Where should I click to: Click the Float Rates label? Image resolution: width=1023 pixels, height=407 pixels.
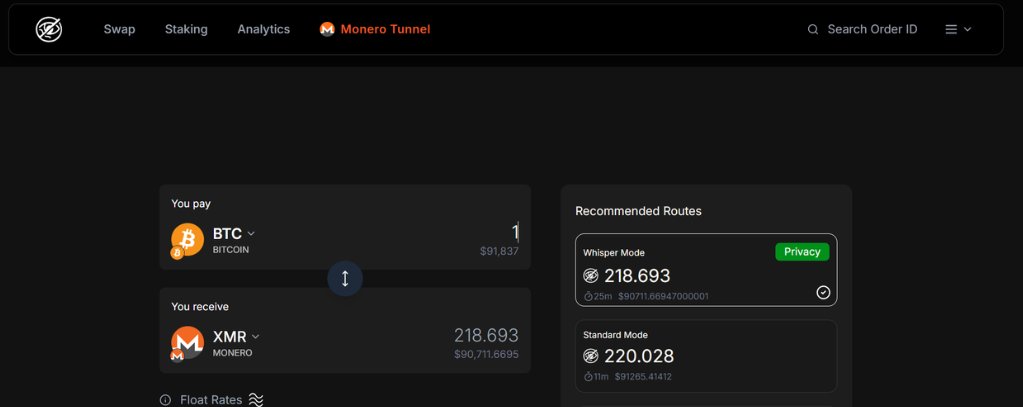[x=211, y=400]
